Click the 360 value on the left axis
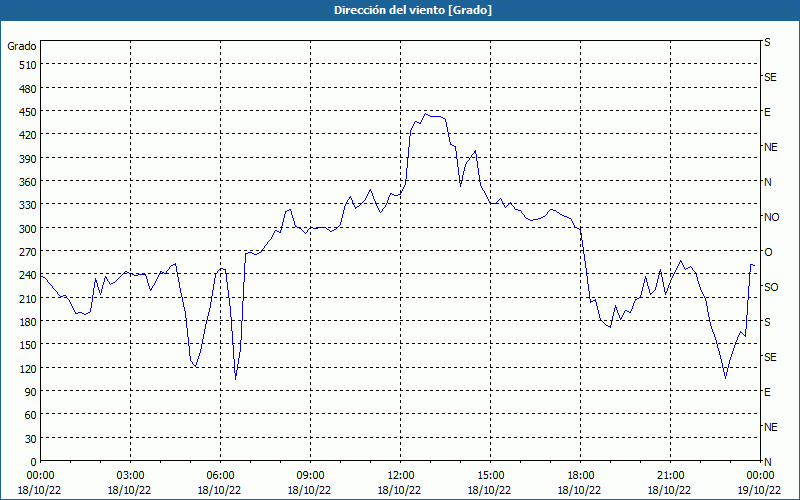Image resolution: width=800 pixels, height=500 pixels. pyautogui.click(x=29, y=182)
